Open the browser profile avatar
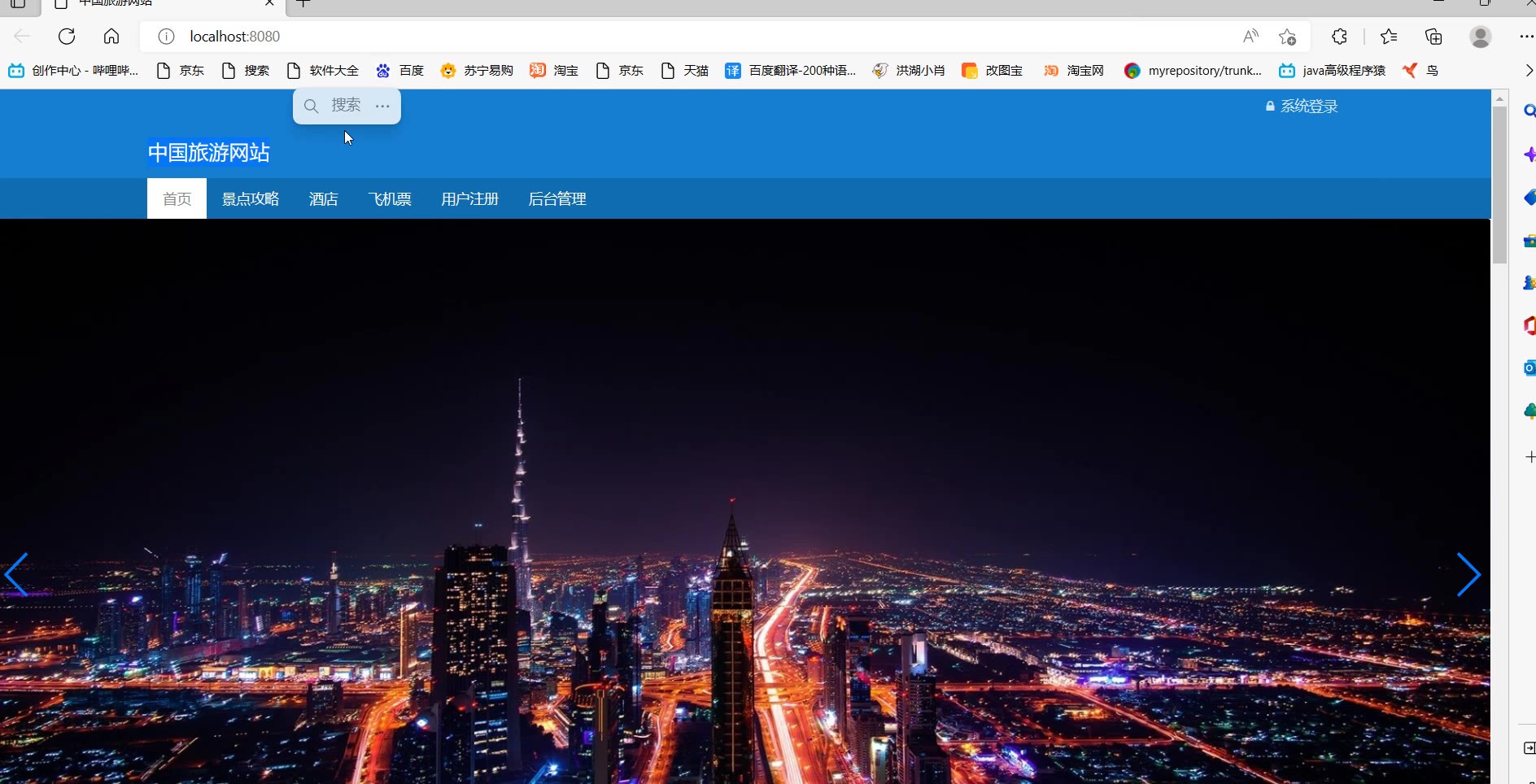The image size is (1536, 784). [x=1481, y=37]
